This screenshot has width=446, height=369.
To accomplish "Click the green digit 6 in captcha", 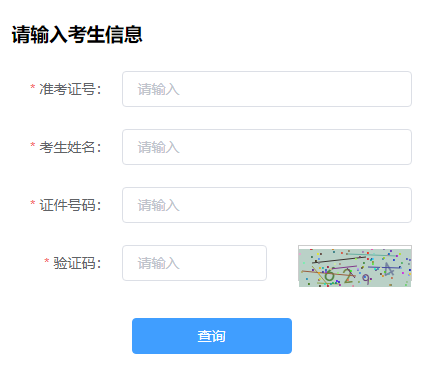I will coord(329,275).
